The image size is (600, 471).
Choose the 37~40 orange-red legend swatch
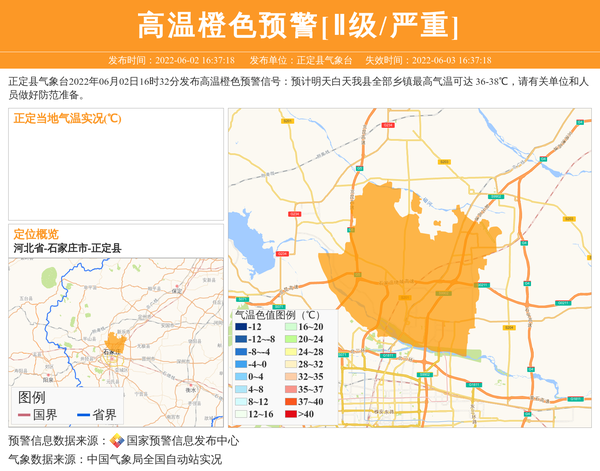pyautogui.click(x=290, y=401)
